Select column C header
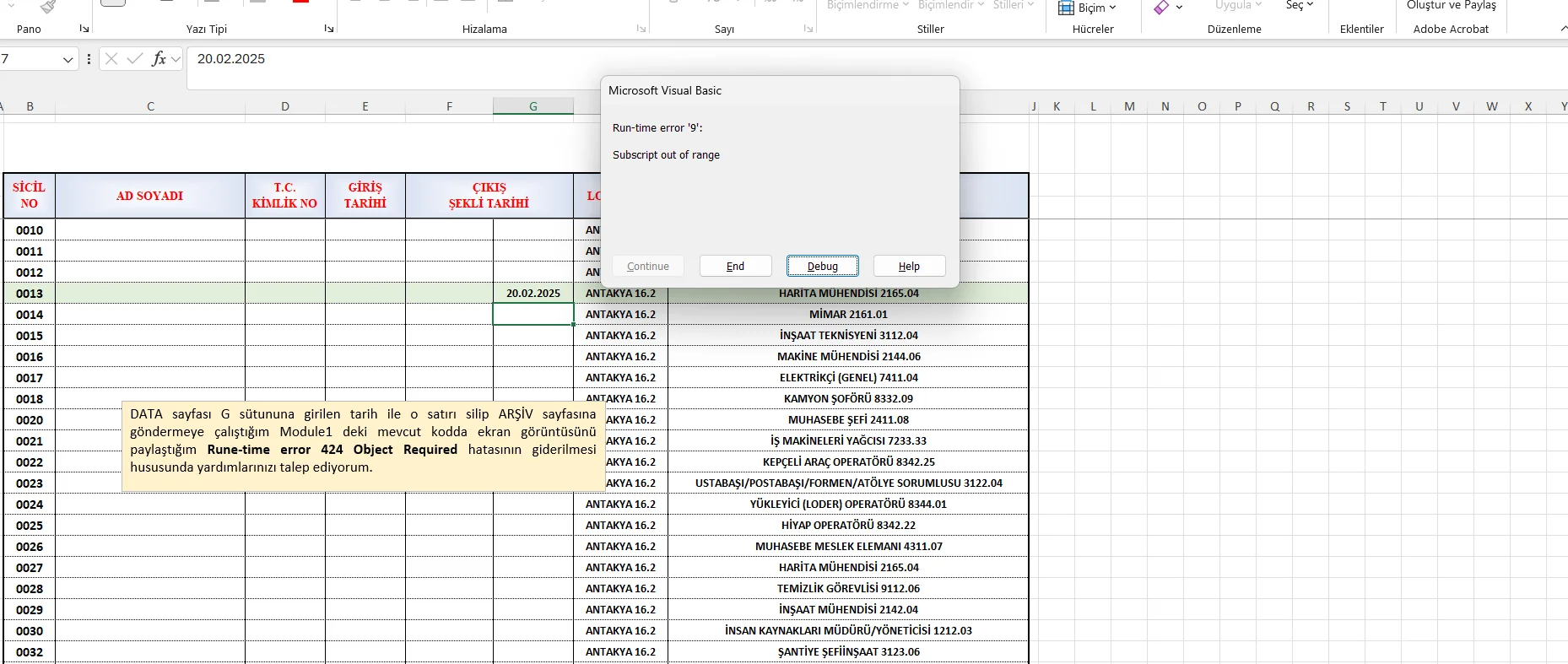Image resolution: width=1568 pixels, height=664 pixels. pos(150,106)
